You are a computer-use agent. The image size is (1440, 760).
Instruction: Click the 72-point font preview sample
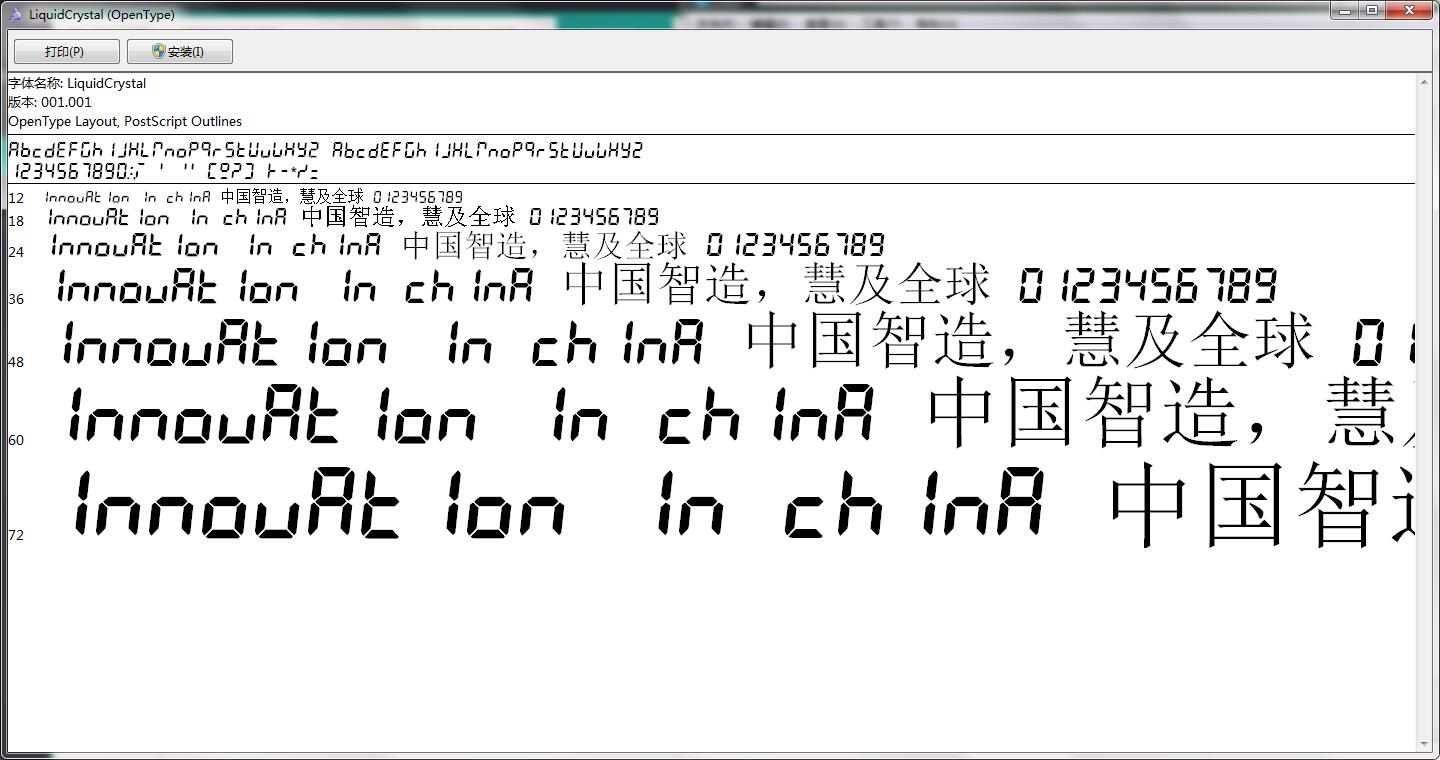pyautogui.click(x=400, y=505)
